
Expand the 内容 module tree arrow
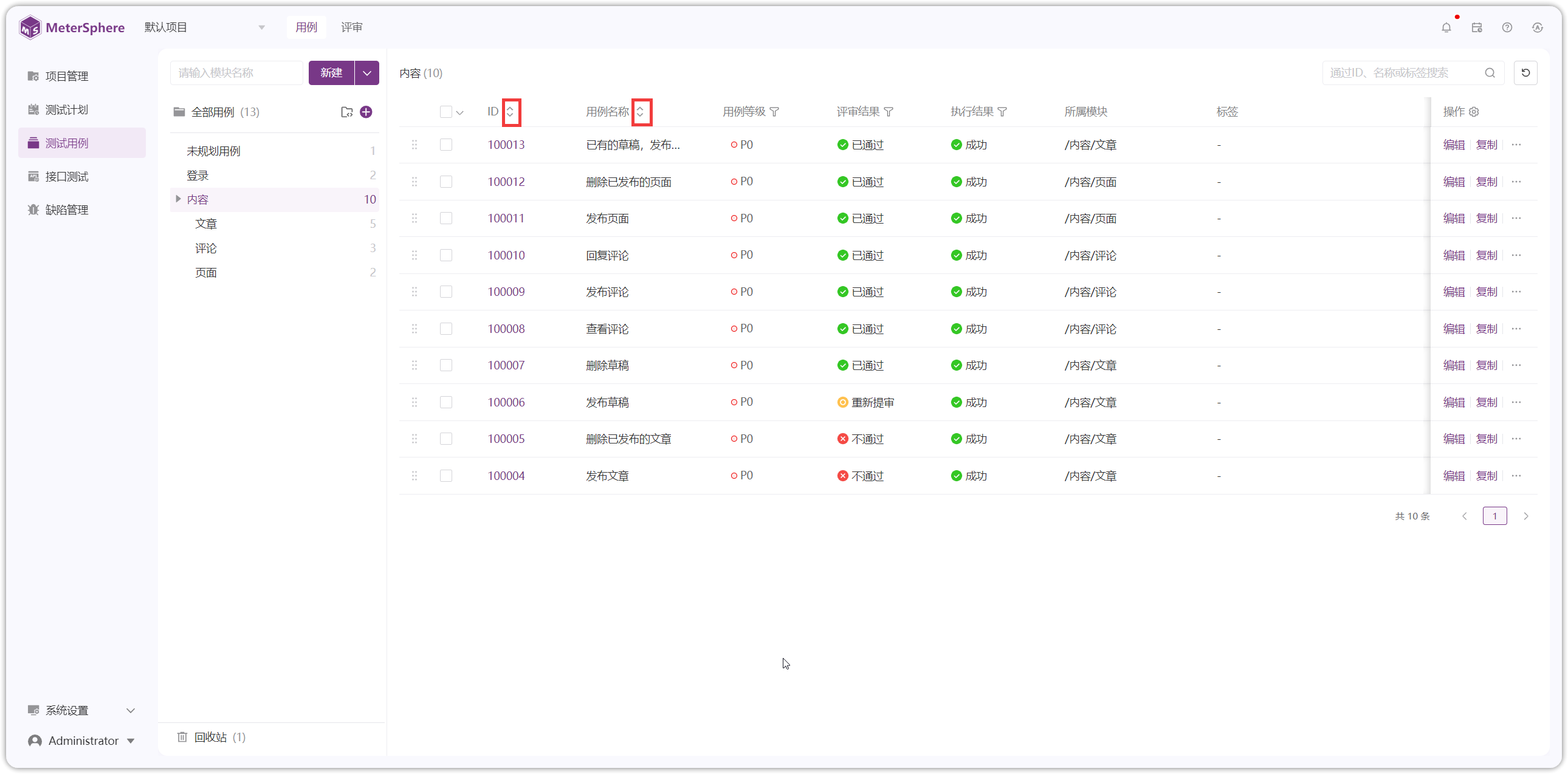pyautogui.click(x=177, y=199)
